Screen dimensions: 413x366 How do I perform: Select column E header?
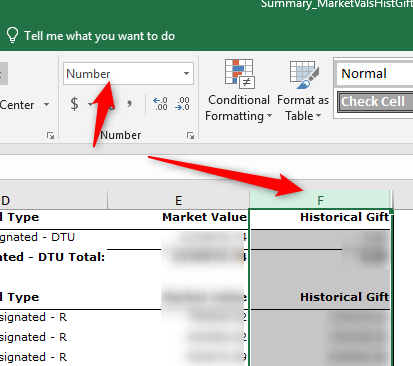pyautogui.click(x=179, y=200)
